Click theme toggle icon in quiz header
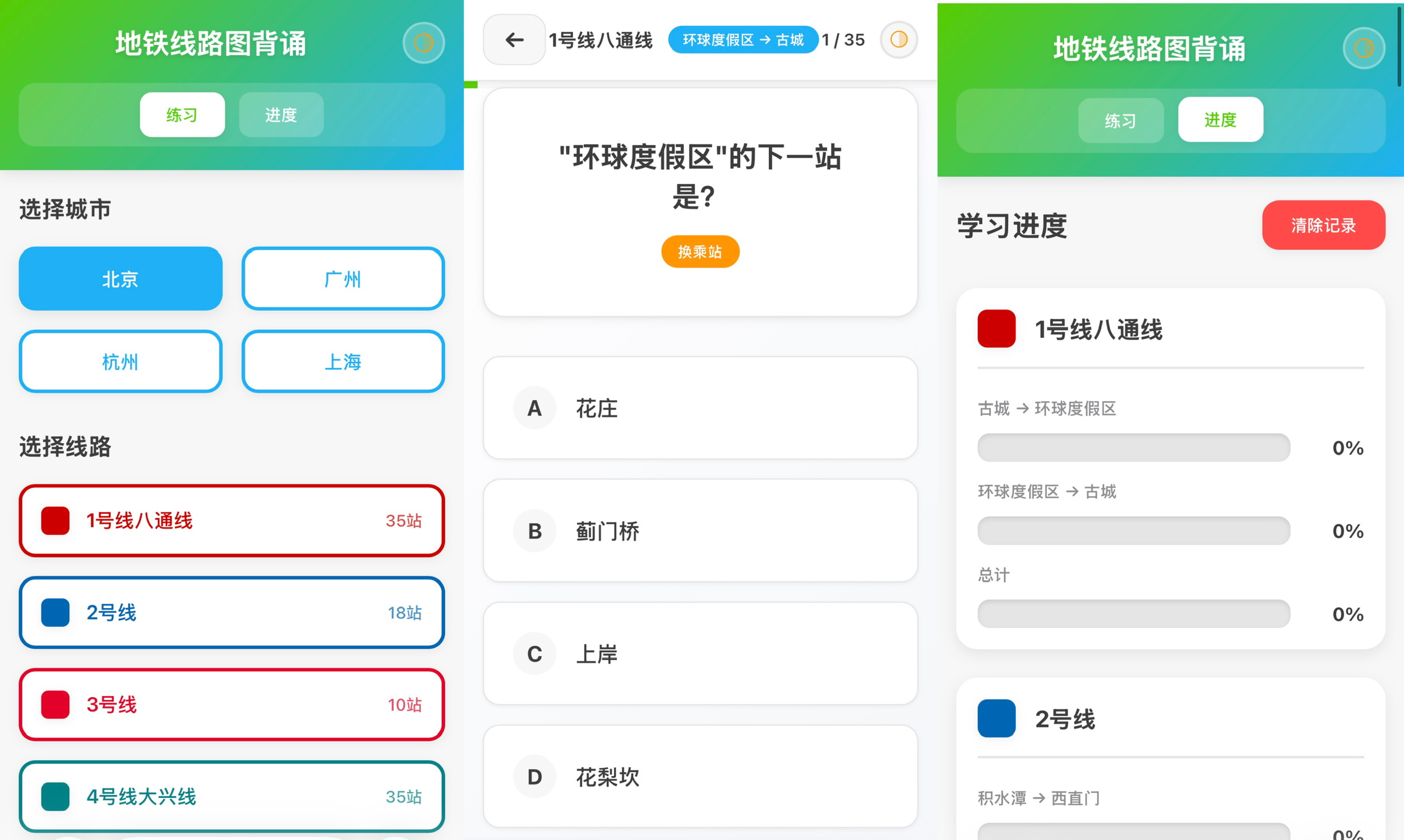 point(898,40)
